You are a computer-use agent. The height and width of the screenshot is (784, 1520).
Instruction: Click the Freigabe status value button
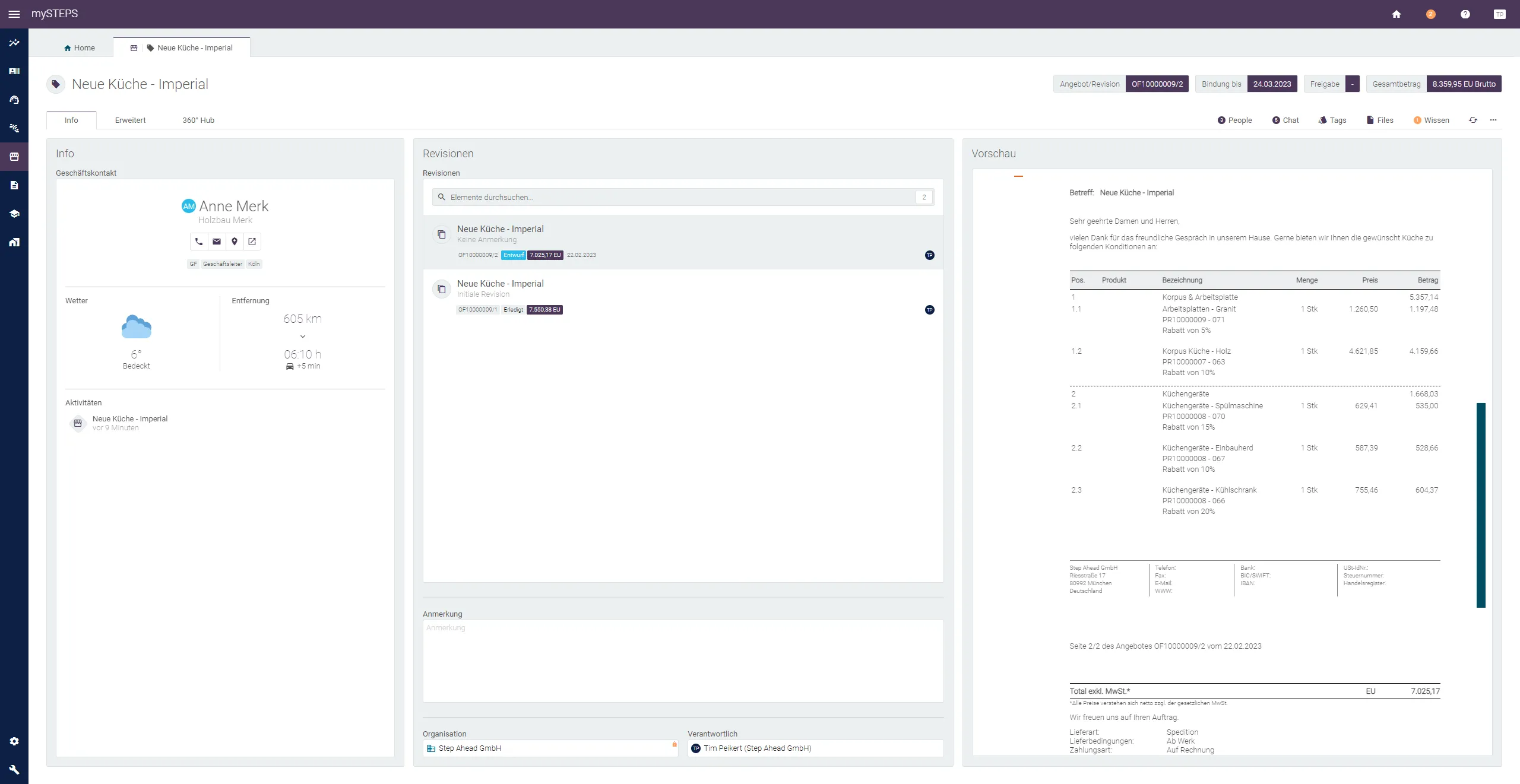tap(1353, 84)
